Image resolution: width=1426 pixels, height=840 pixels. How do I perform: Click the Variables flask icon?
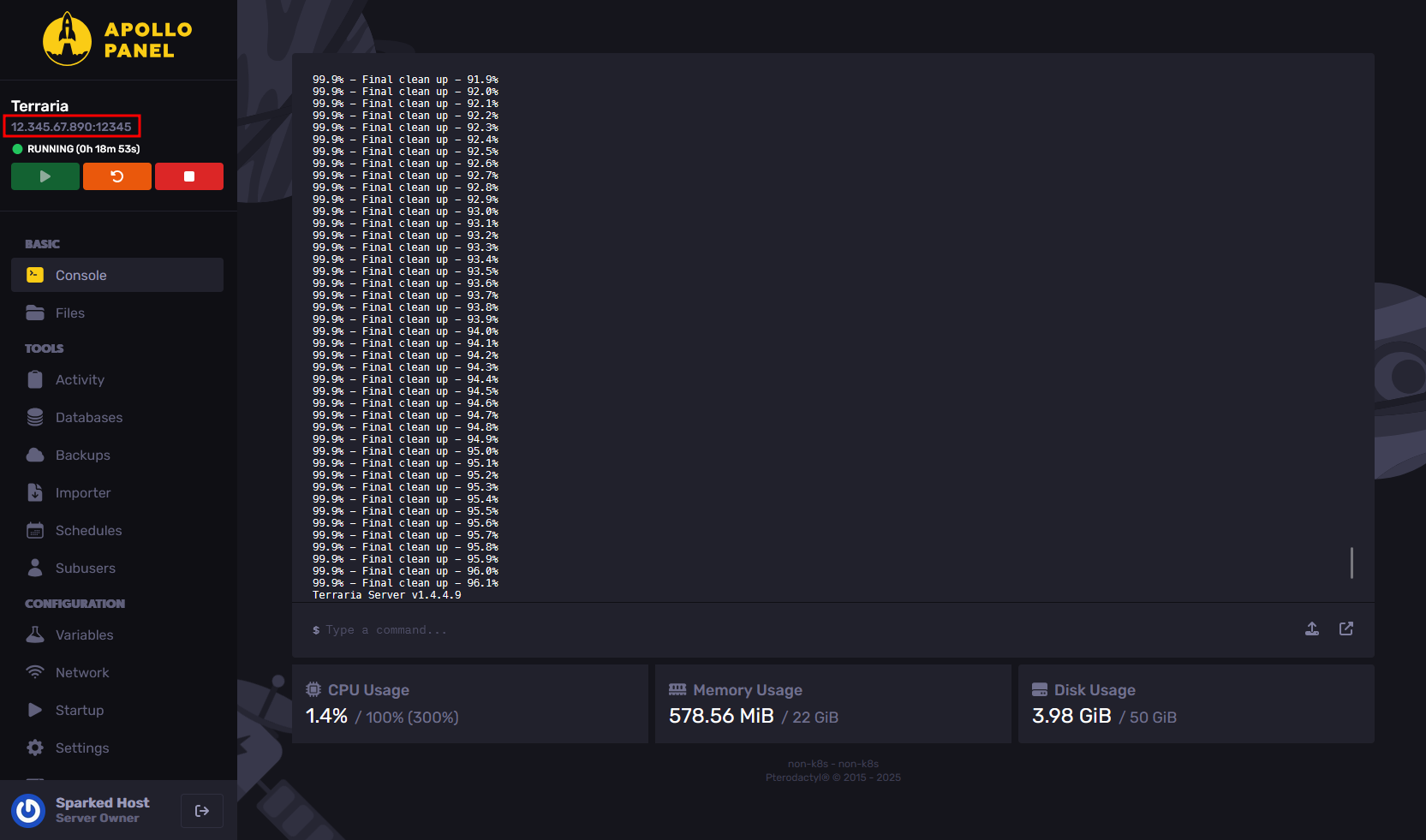click(x=35, y=634)
